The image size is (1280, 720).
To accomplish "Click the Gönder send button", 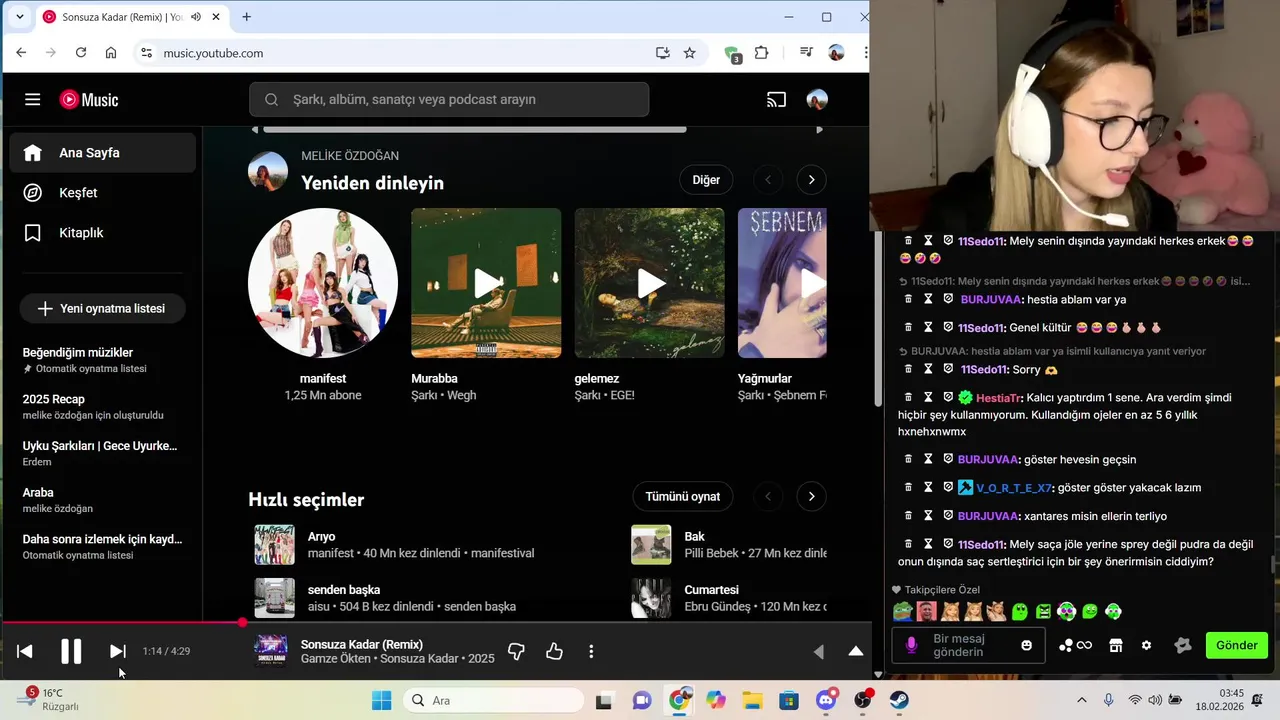I will click(x=1236, y=645).
